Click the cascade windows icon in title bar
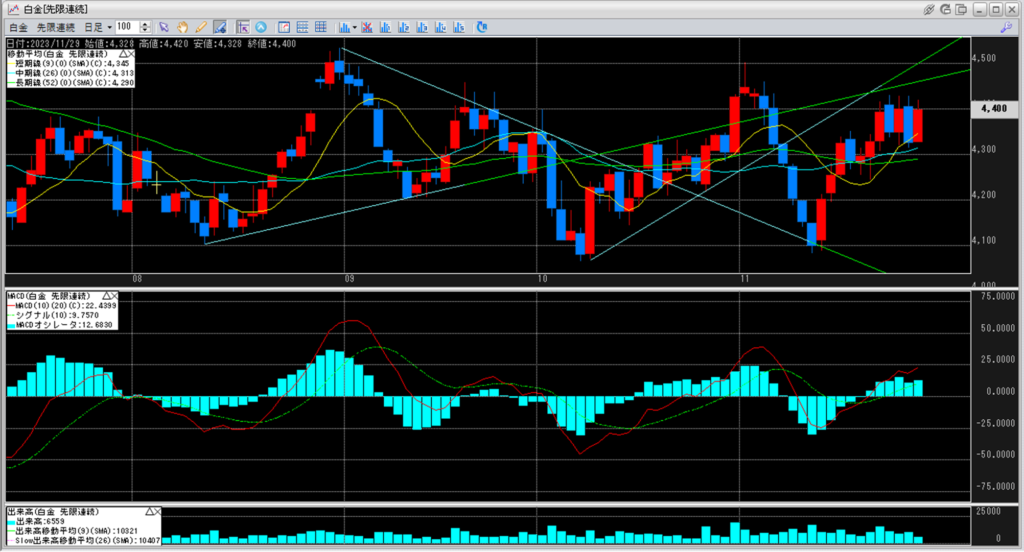Screen dimensions: 1024x552 (x=961, y=9)
